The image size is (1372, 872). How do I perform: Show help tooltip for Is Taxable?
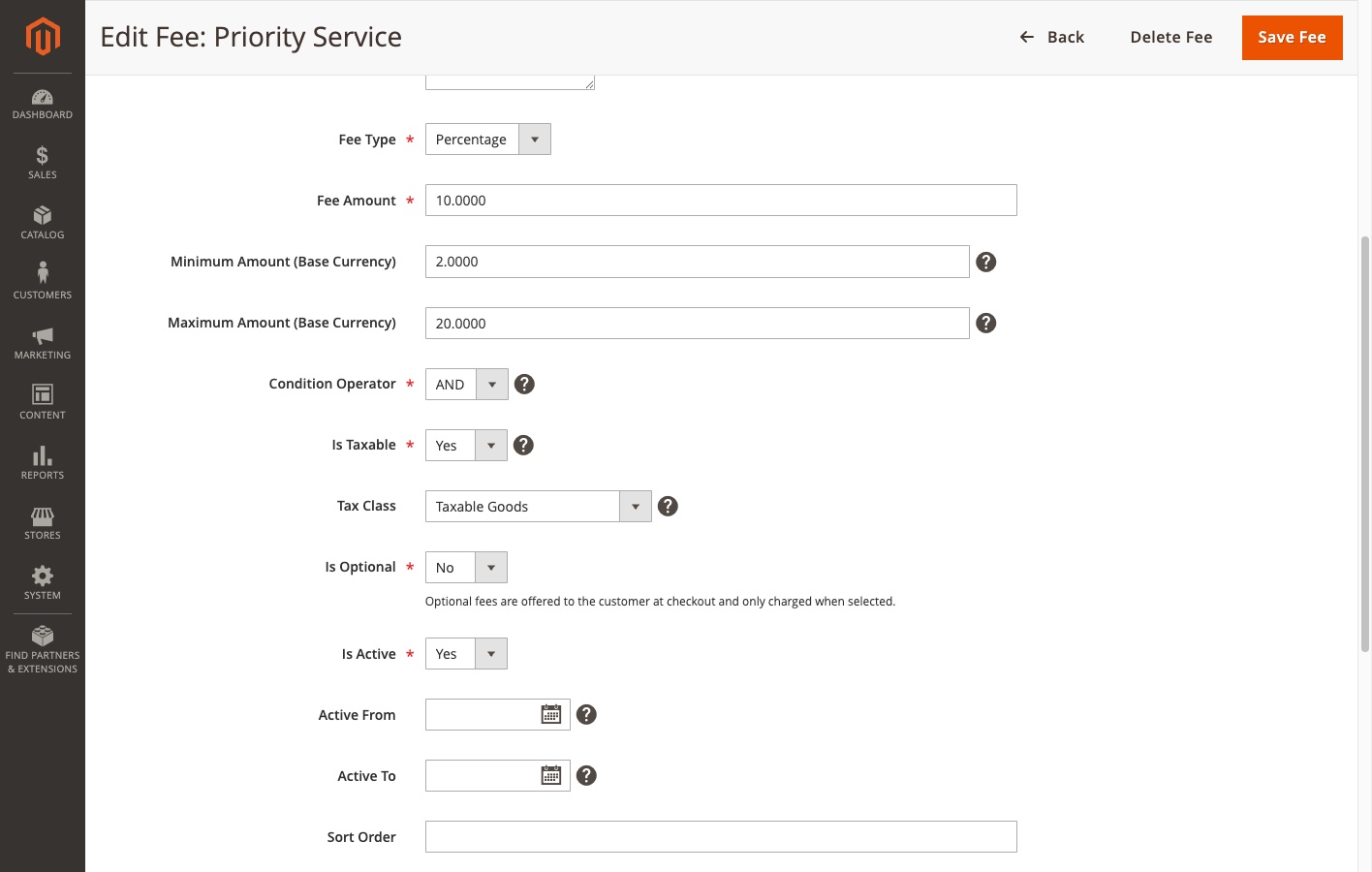523,445
